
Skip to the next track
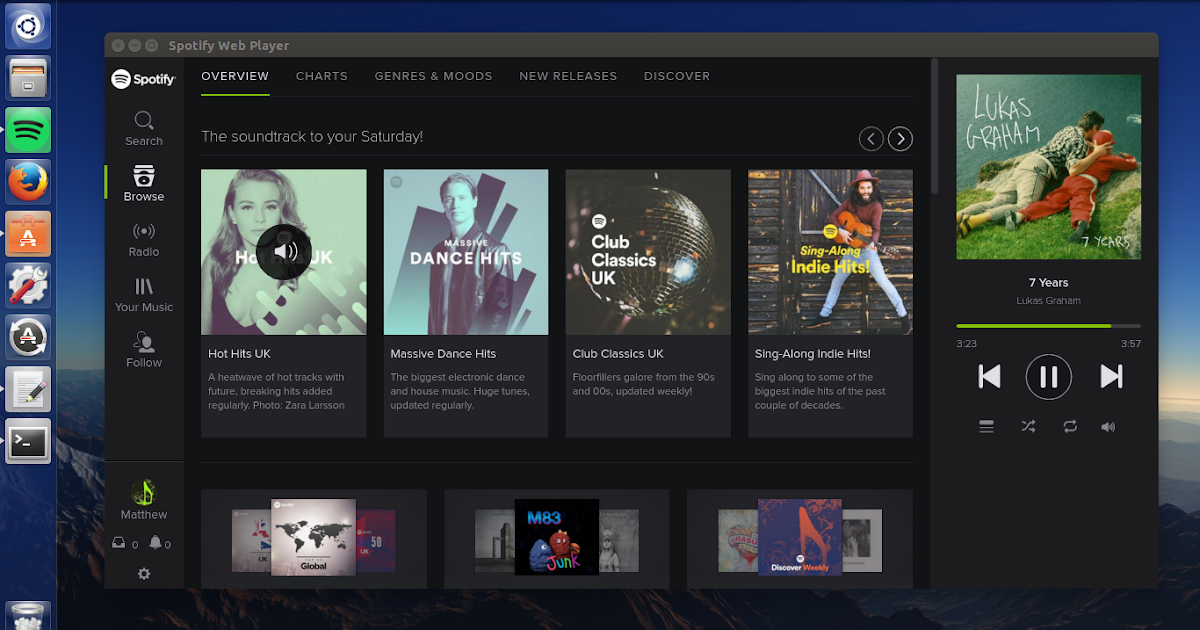click(1111, 377)
